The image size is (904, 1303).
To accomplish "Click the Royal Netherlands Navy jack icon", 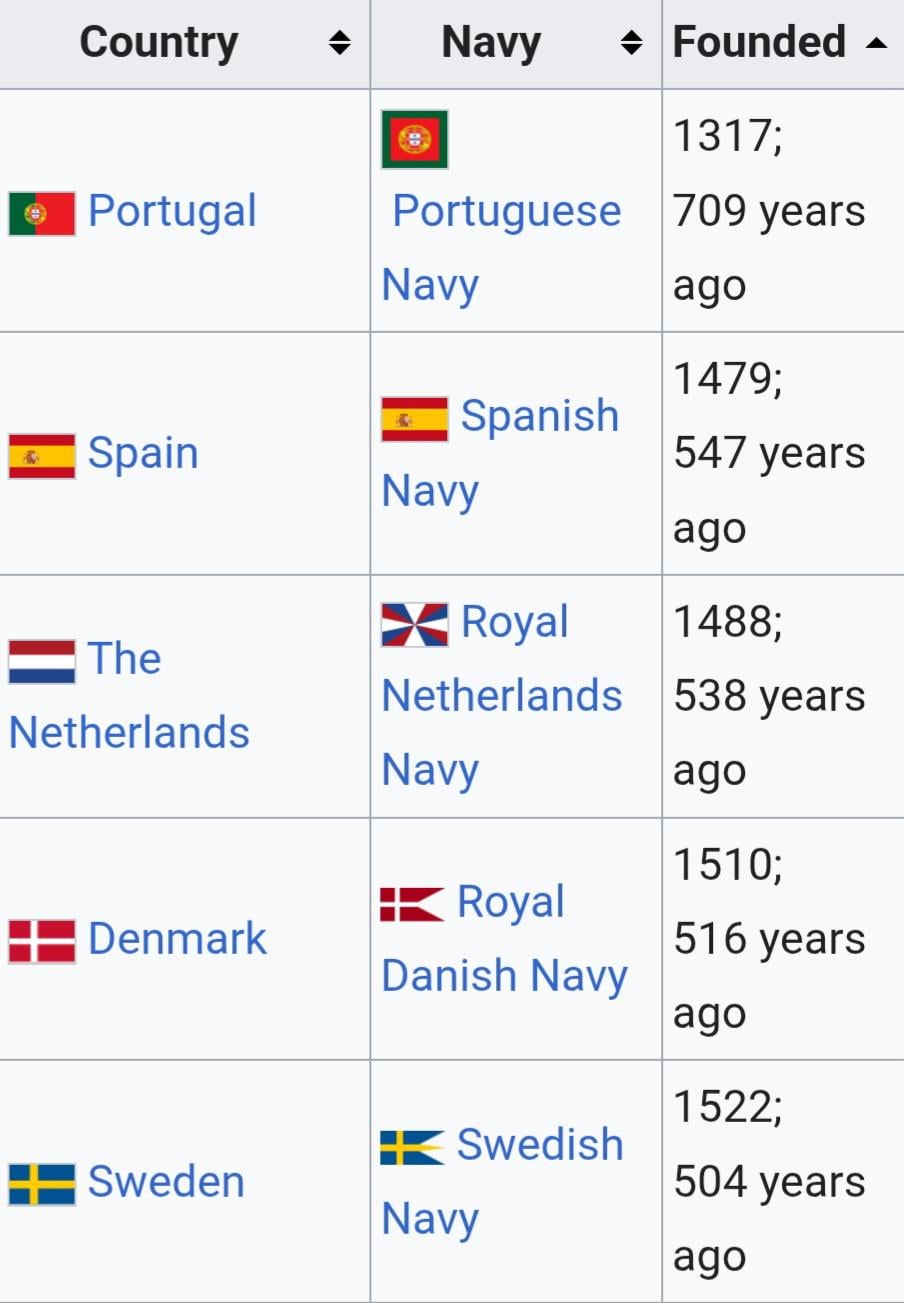I will pyautogui.click(x=414, y=624).
